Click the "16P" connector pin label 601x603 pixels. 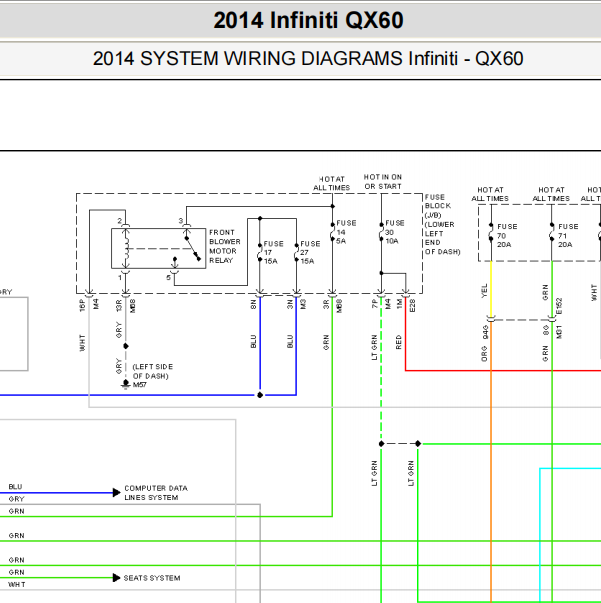[82, 305]
